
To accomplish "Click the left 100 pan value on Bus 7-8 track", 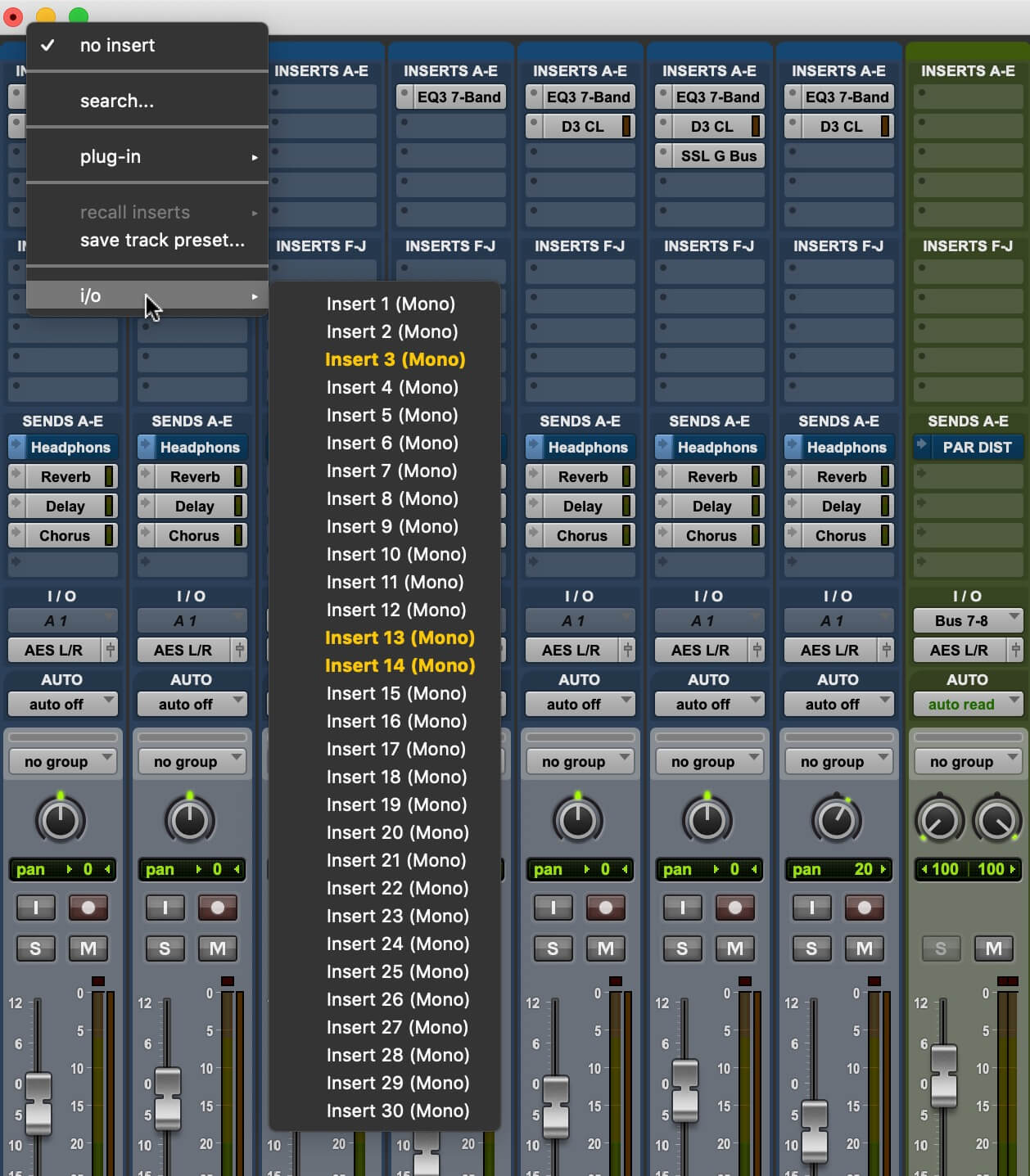I will click(941, 869).
